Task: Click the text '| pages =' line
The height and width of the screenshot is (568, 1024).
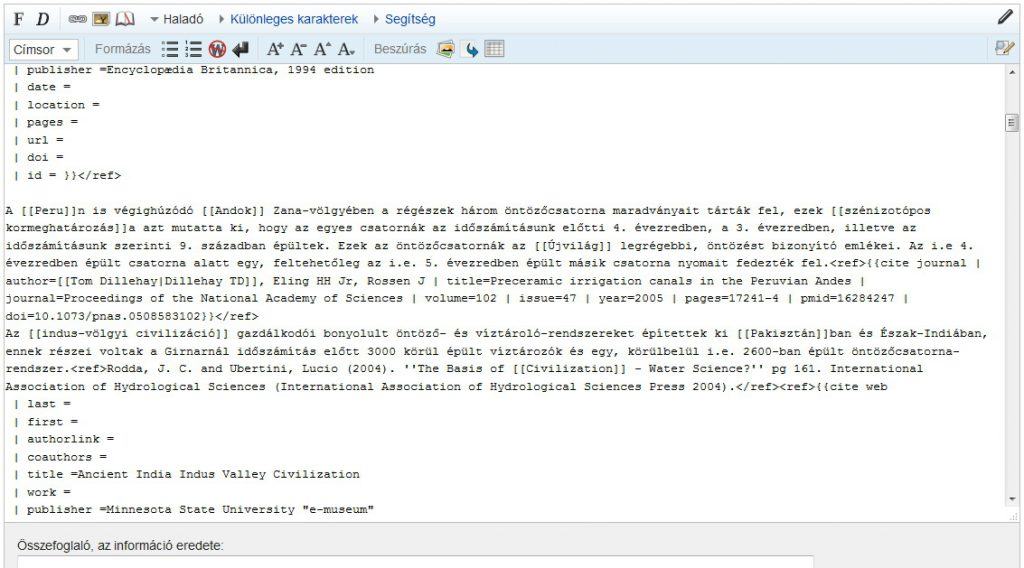Action: (x=46, y=123)
